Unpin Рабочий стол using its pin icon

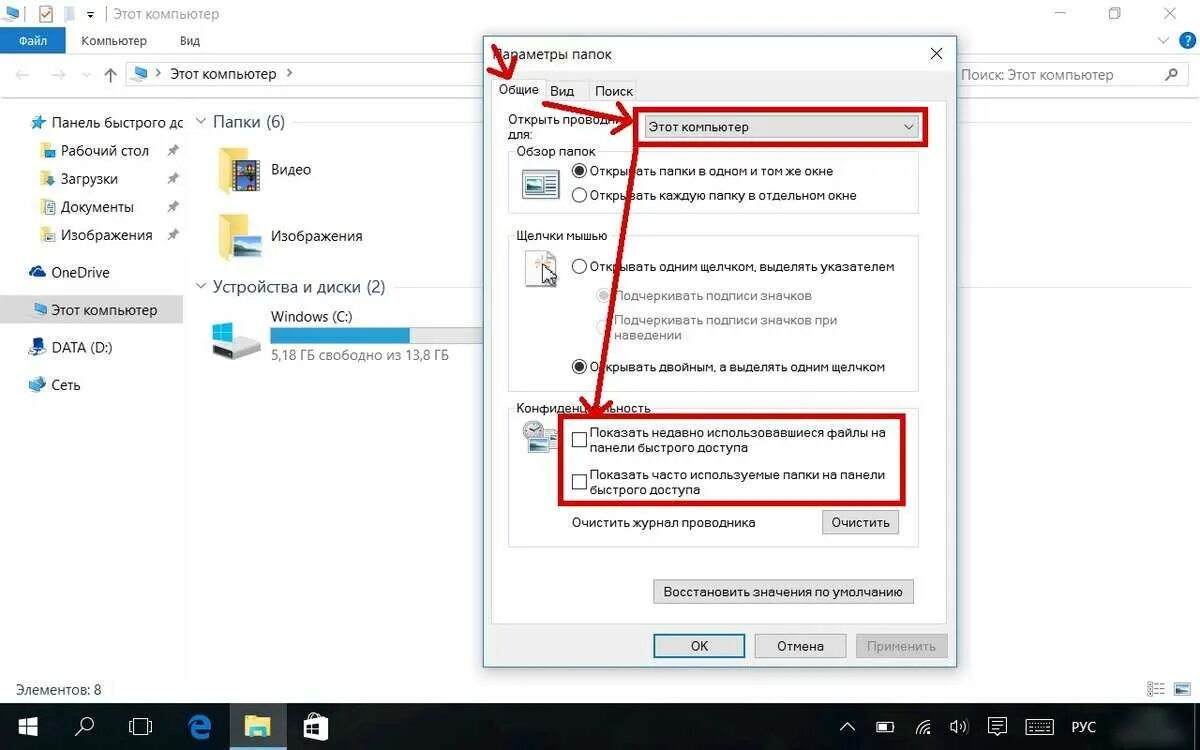pos(173,151)
